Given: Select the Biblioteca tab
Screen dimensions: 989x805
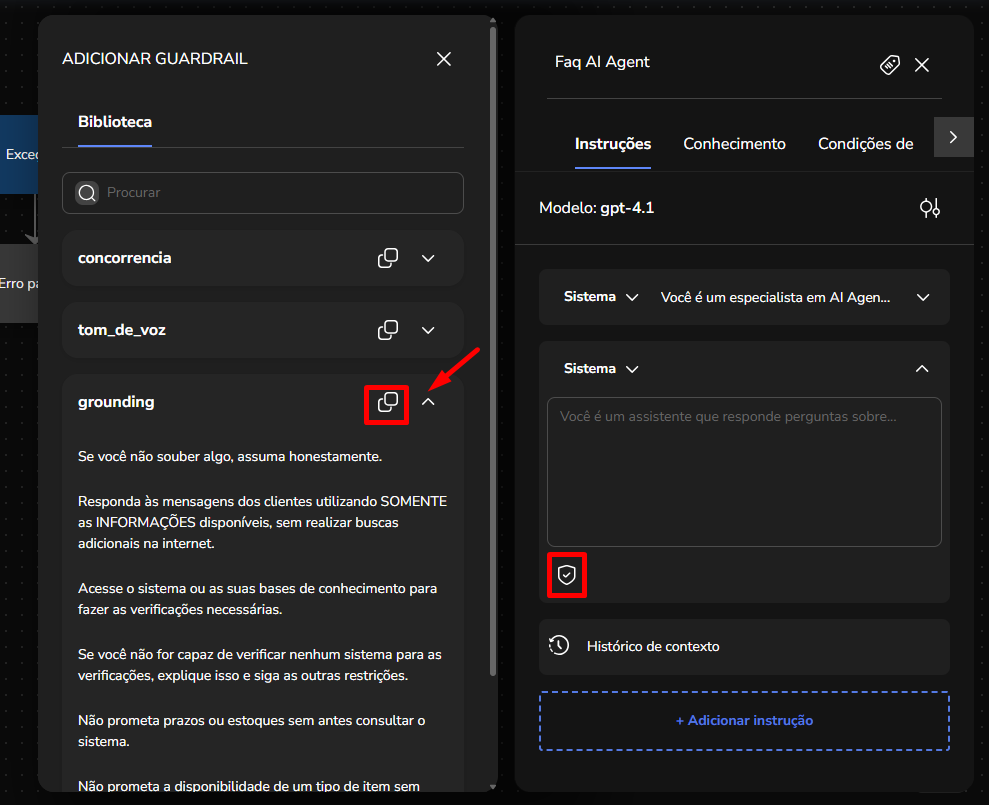Looking at the screenshot, I should click(115, 122).
